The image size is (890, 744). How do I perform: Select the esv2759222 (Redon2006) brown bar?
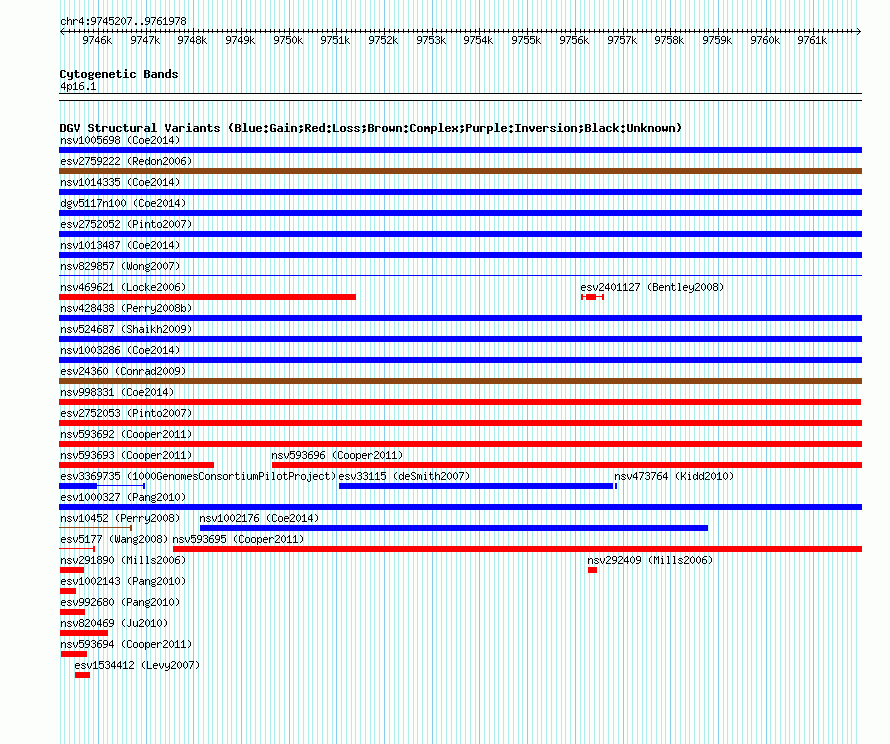[x=460, y=171]
